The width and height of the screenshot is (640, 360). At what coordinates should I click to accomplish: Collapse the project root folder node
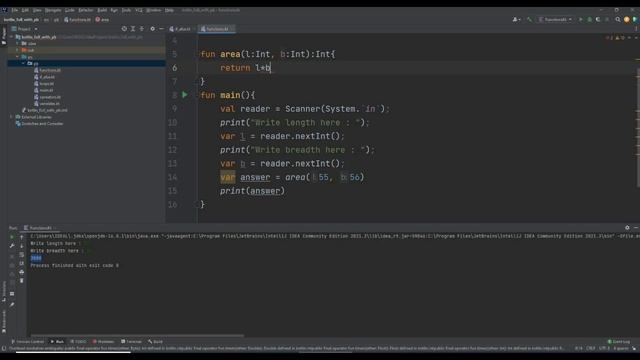11,37
